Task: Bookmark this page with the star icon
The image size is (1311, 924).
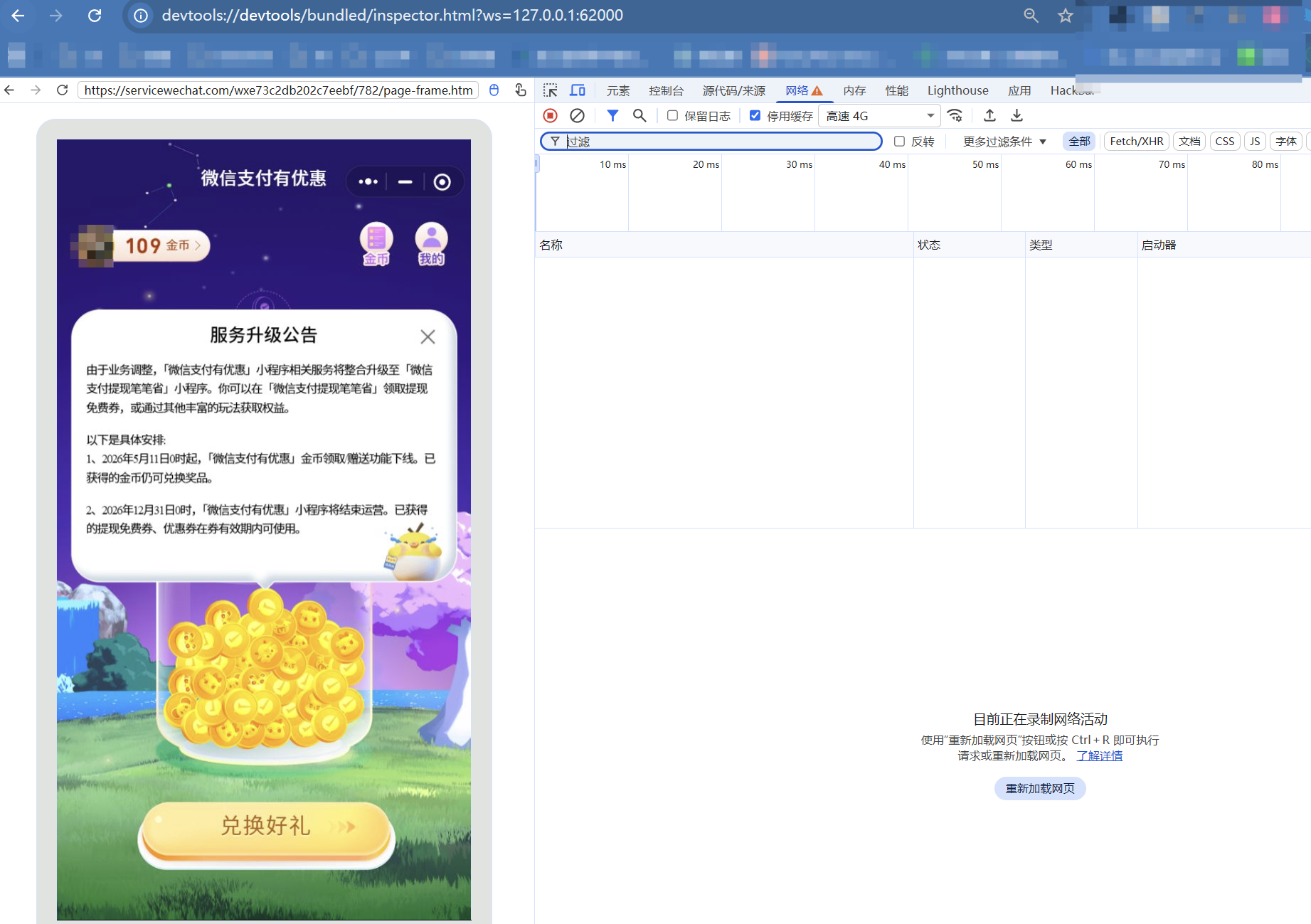Action: [1065, 16]
